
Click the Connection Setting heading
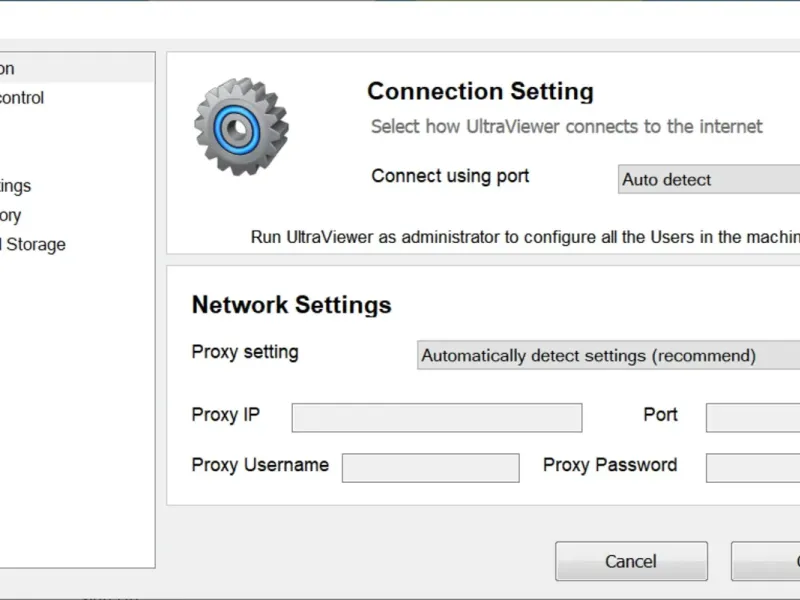(x=480, y=92)
